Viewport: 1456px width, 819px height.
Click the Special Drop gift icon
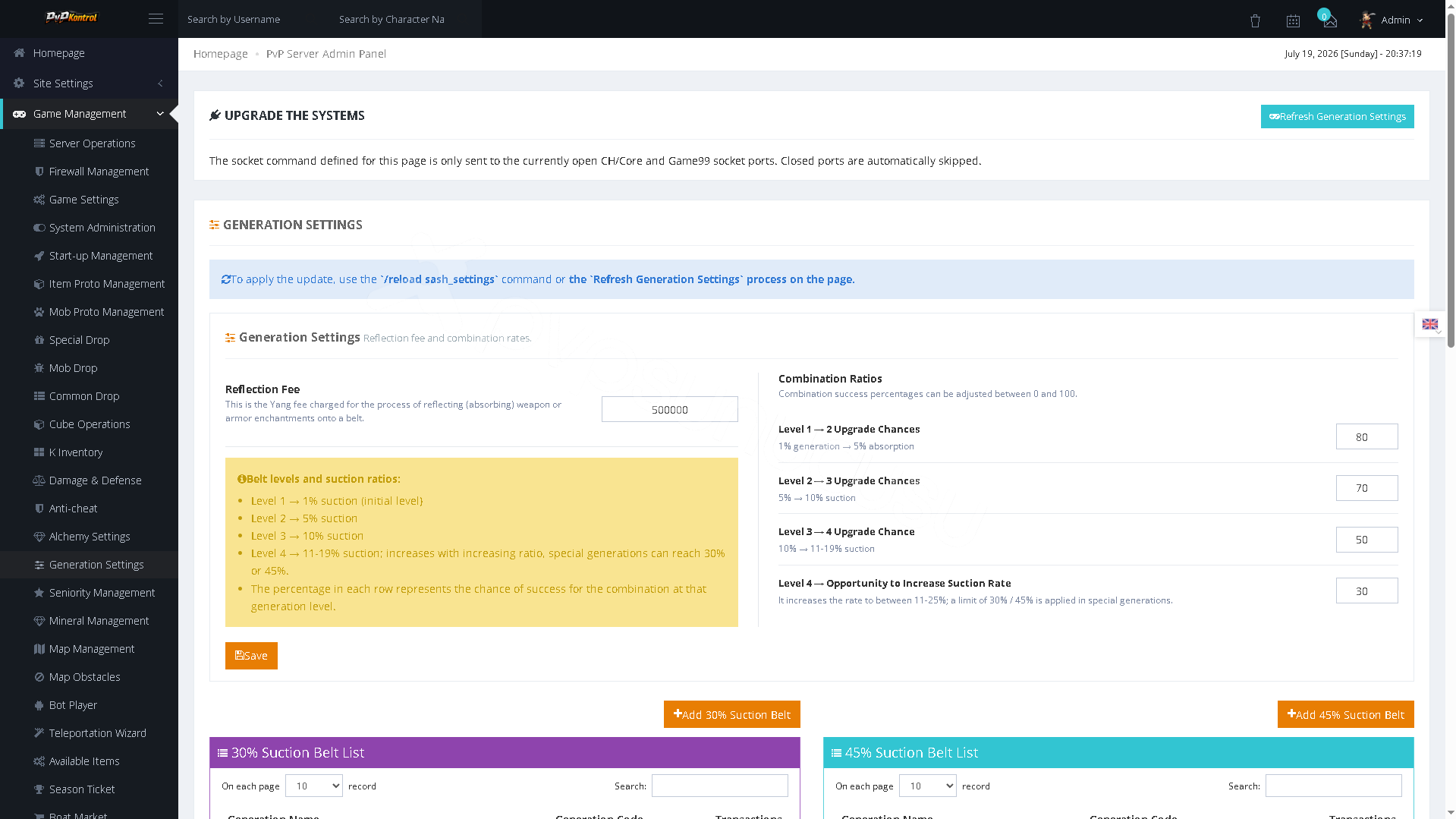coord(39,340)
